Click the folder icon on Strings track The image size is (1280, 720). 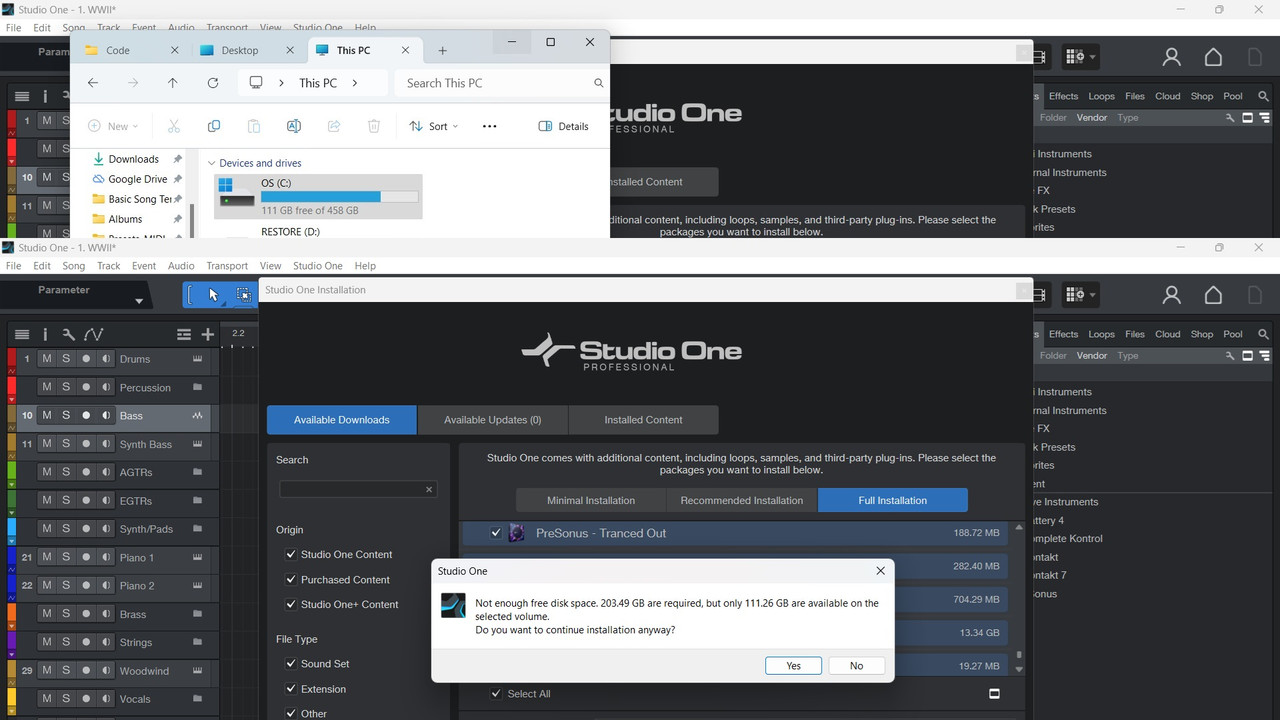click(x=198, y=642)
